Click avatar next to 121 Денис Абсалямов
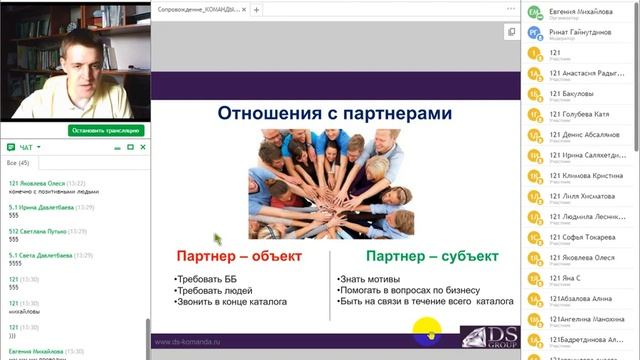640x360 pixels. point(534,135)
